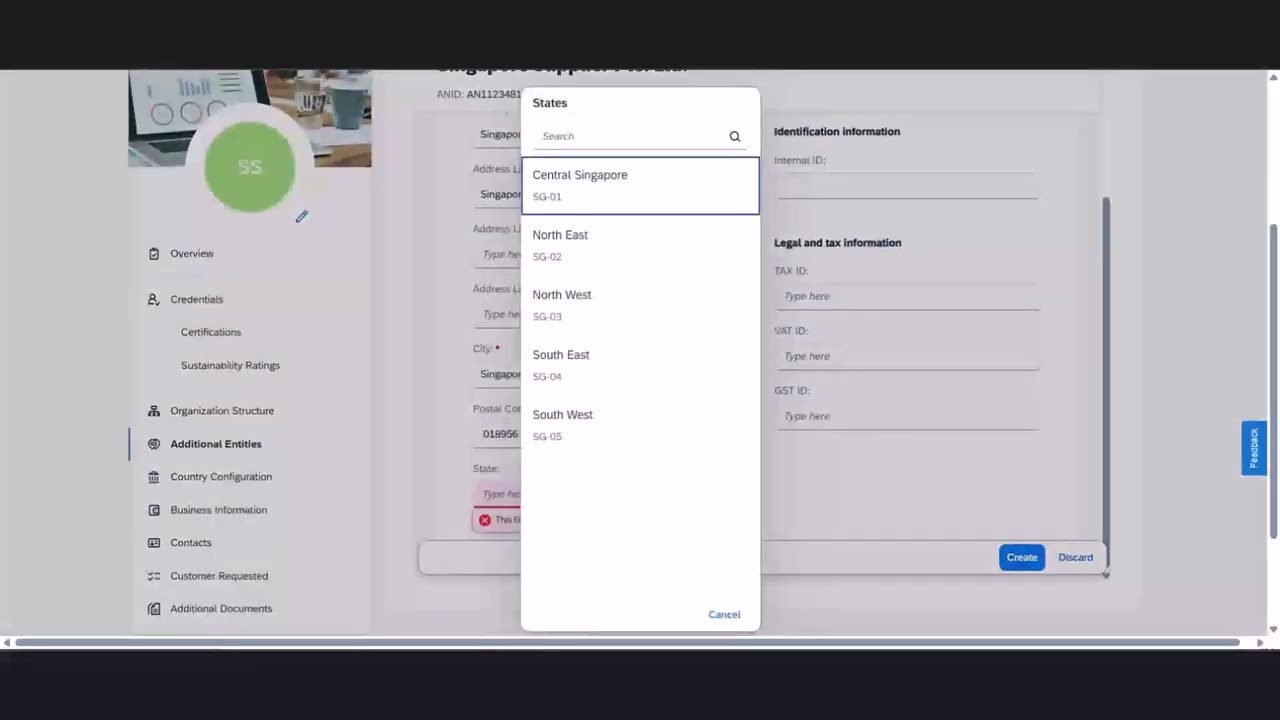
Task: Cancel the States dialog
Action: (724, 615)
